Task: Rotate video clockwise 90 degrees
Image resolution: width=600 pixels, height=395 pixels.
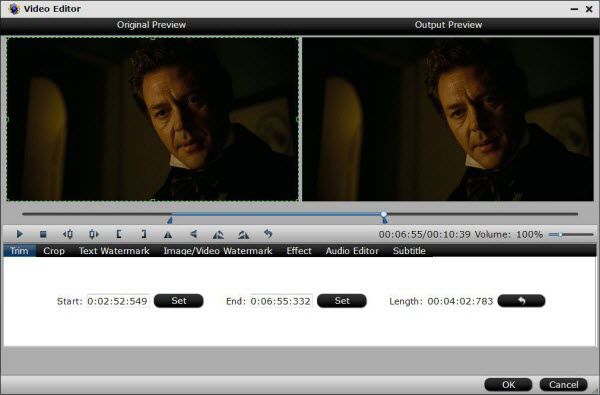Action: point(243,234)
